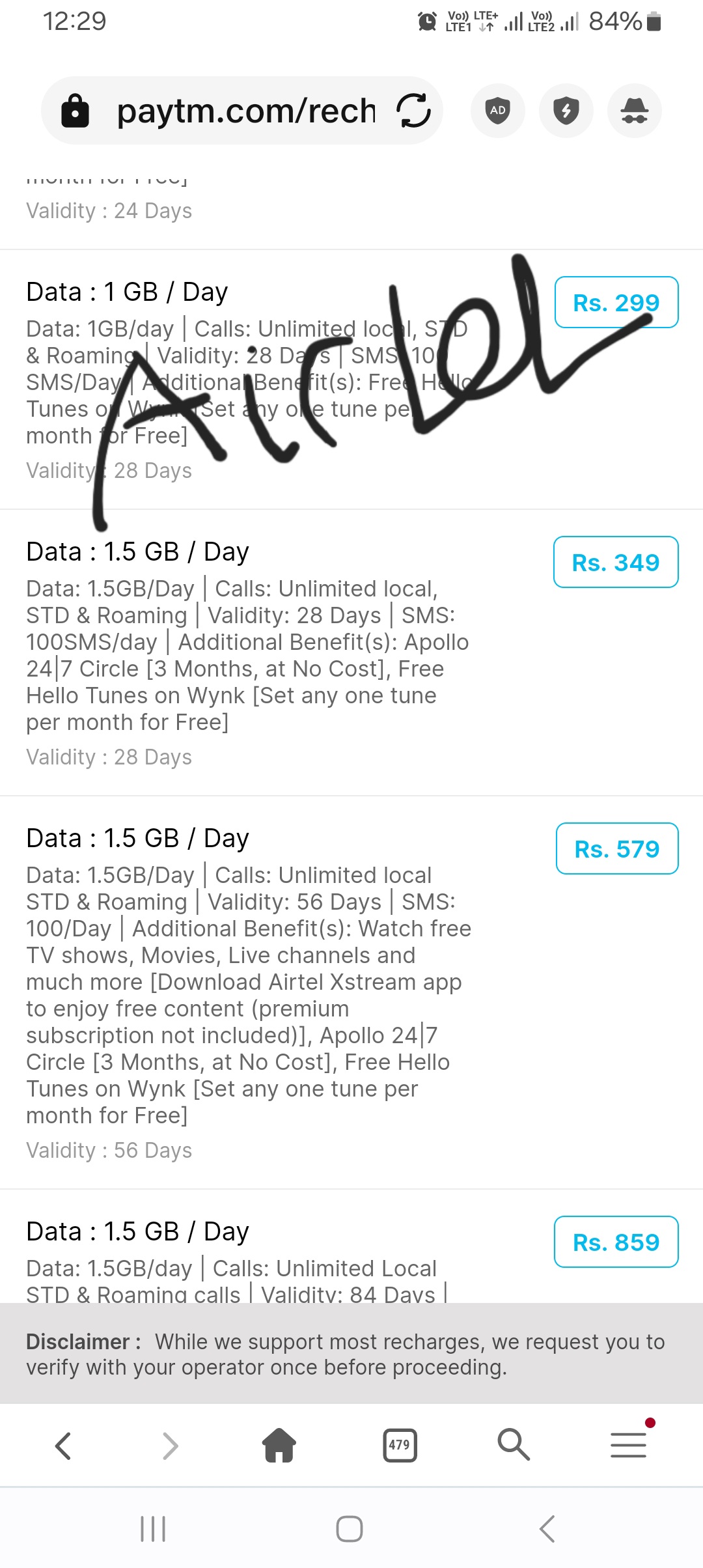Go back using browser back arrow
Screen dimensions: 703x1568
(63, 1446)
